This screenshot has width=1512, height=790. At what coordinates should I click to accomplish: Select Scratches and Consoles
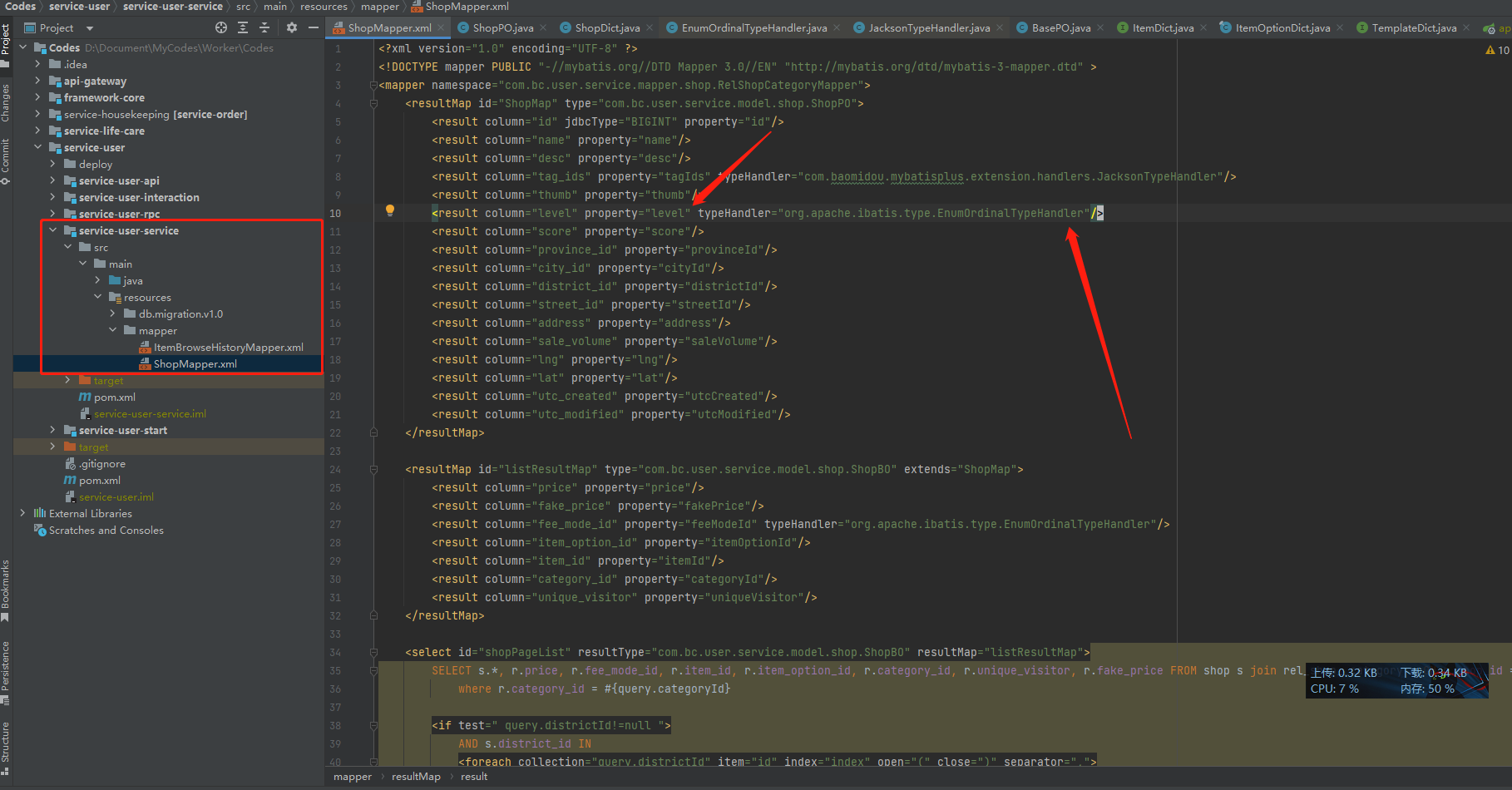tap(106, 530)
